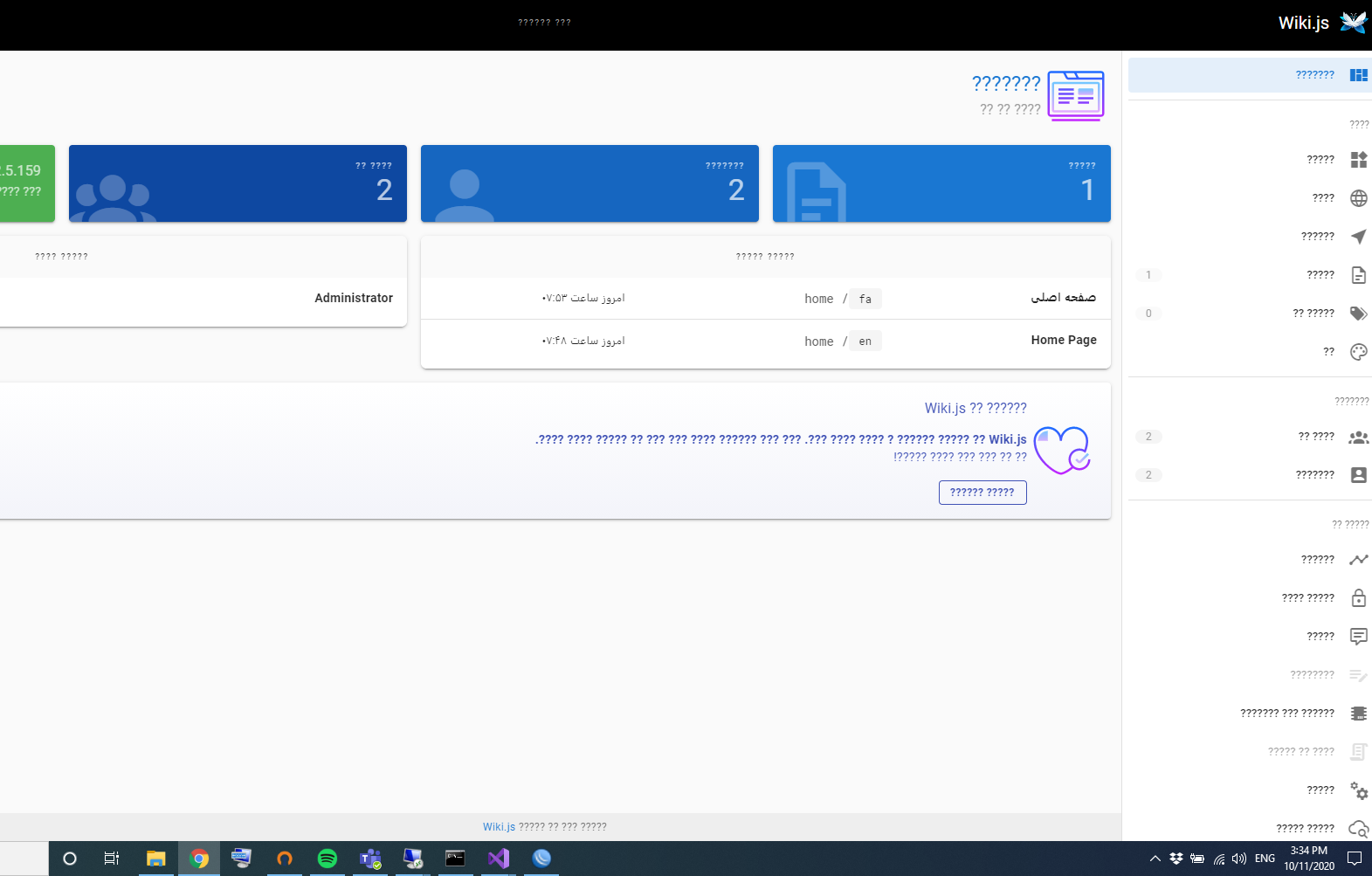This screenshot has width=1372, height=876.
Task: Click the ENG language indicator in tray
Action: point(1265,859)
